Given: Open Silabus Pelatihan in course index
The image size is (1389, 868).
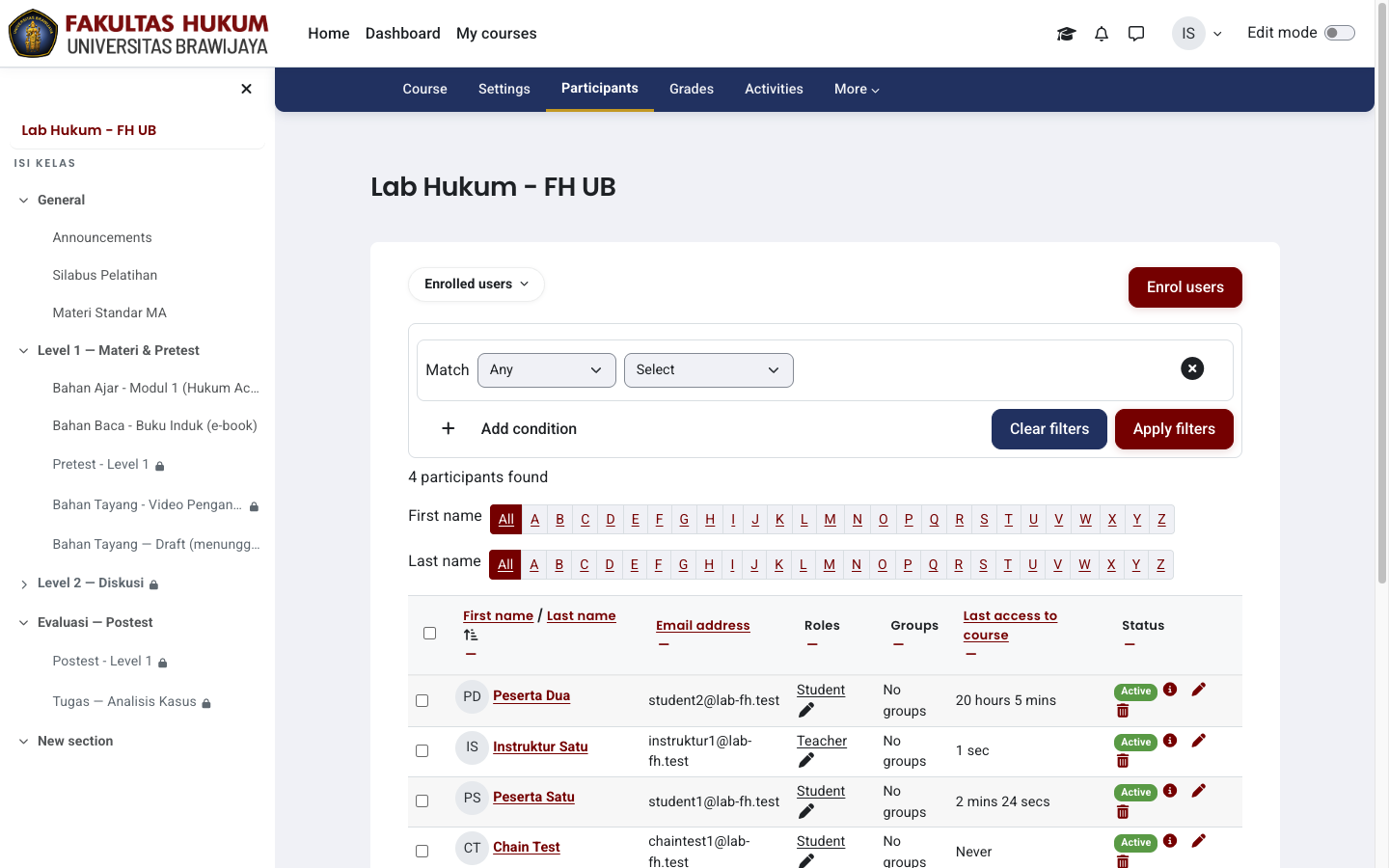Looking at the screenshot, I should (x=105, y=276).
